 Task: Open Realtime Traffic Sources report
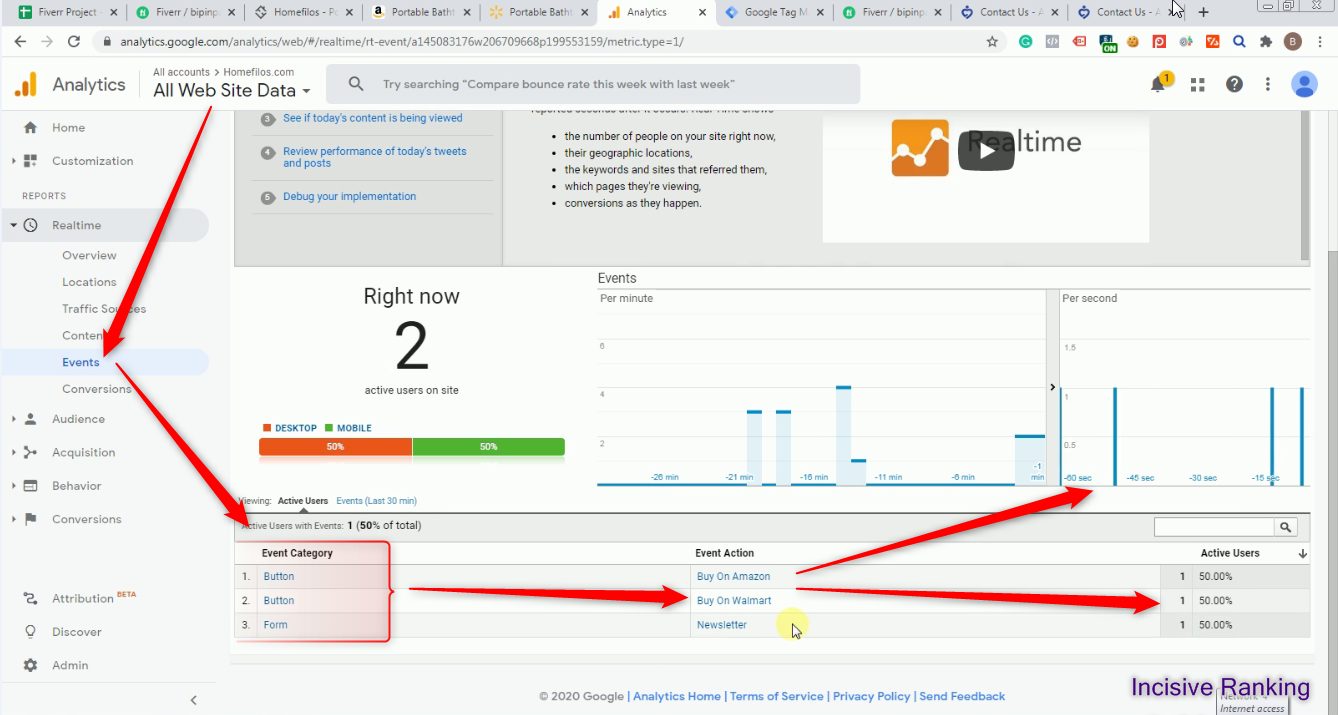point(104,309)
